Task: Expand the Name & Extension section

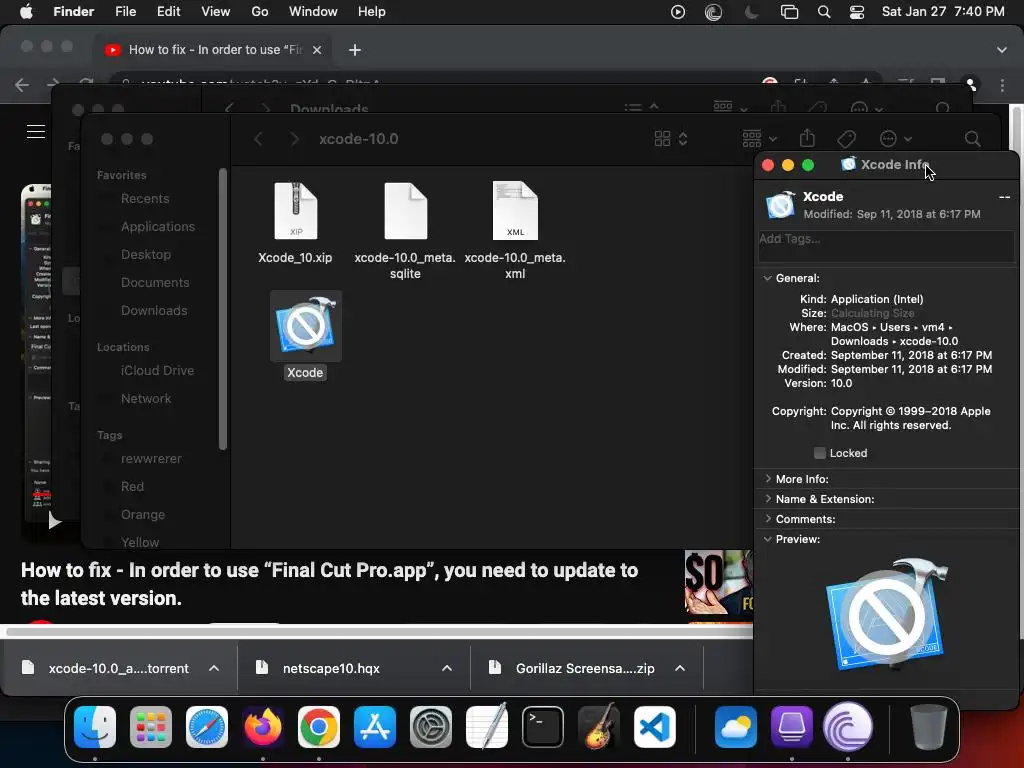Action: tap(767, 499)
